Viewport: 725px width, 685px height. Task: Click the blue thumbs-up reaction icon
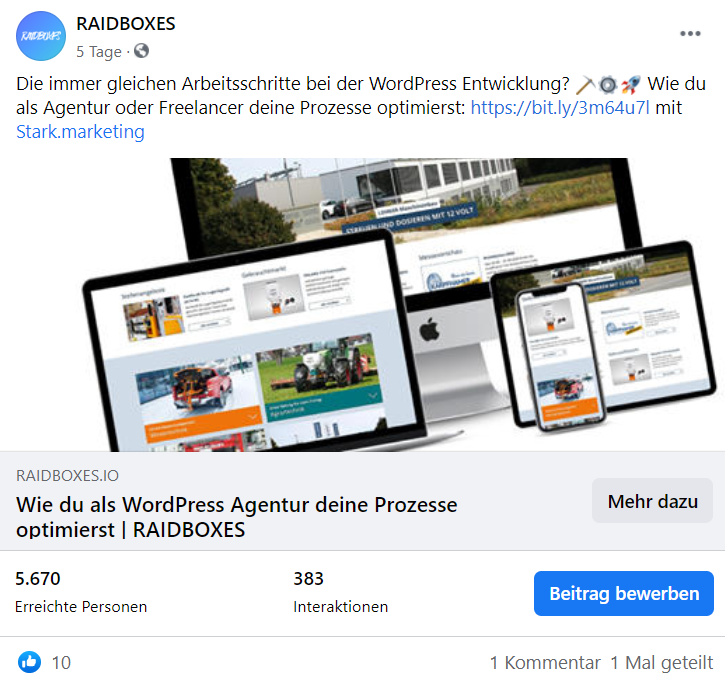click(x=29, y=662)
